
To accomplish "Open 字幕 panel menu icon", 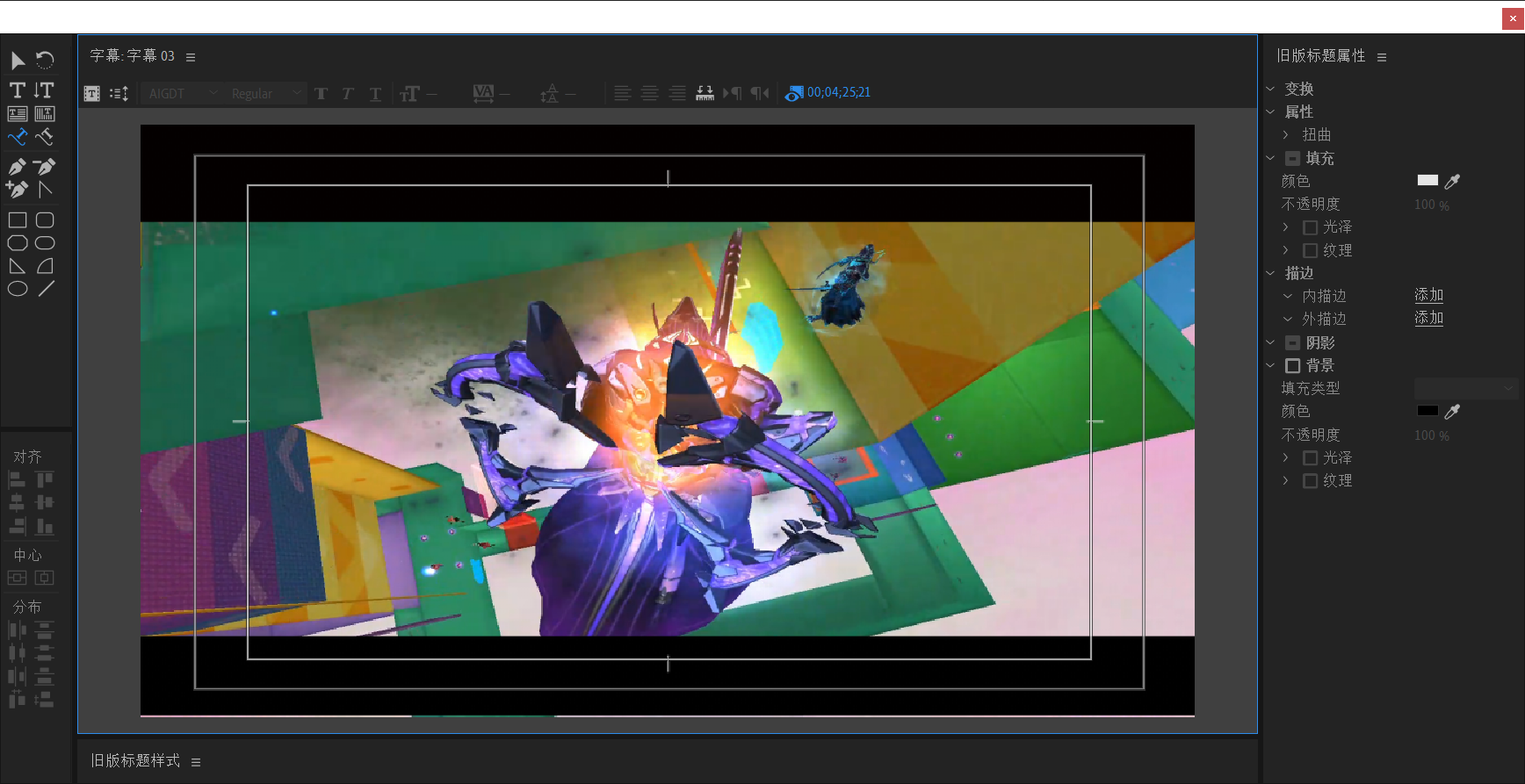I will (191, 57).
